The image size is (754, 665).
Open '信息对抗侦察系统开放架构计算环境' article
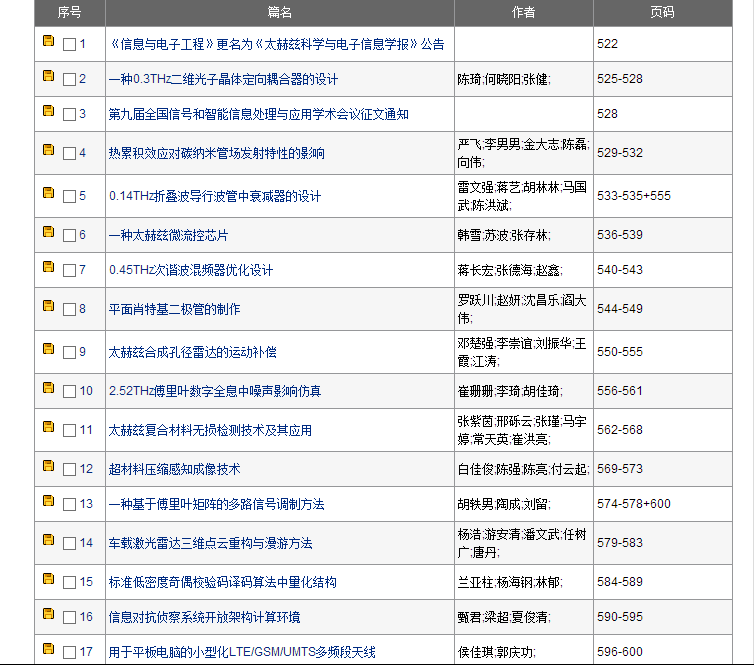pos(204,617)
